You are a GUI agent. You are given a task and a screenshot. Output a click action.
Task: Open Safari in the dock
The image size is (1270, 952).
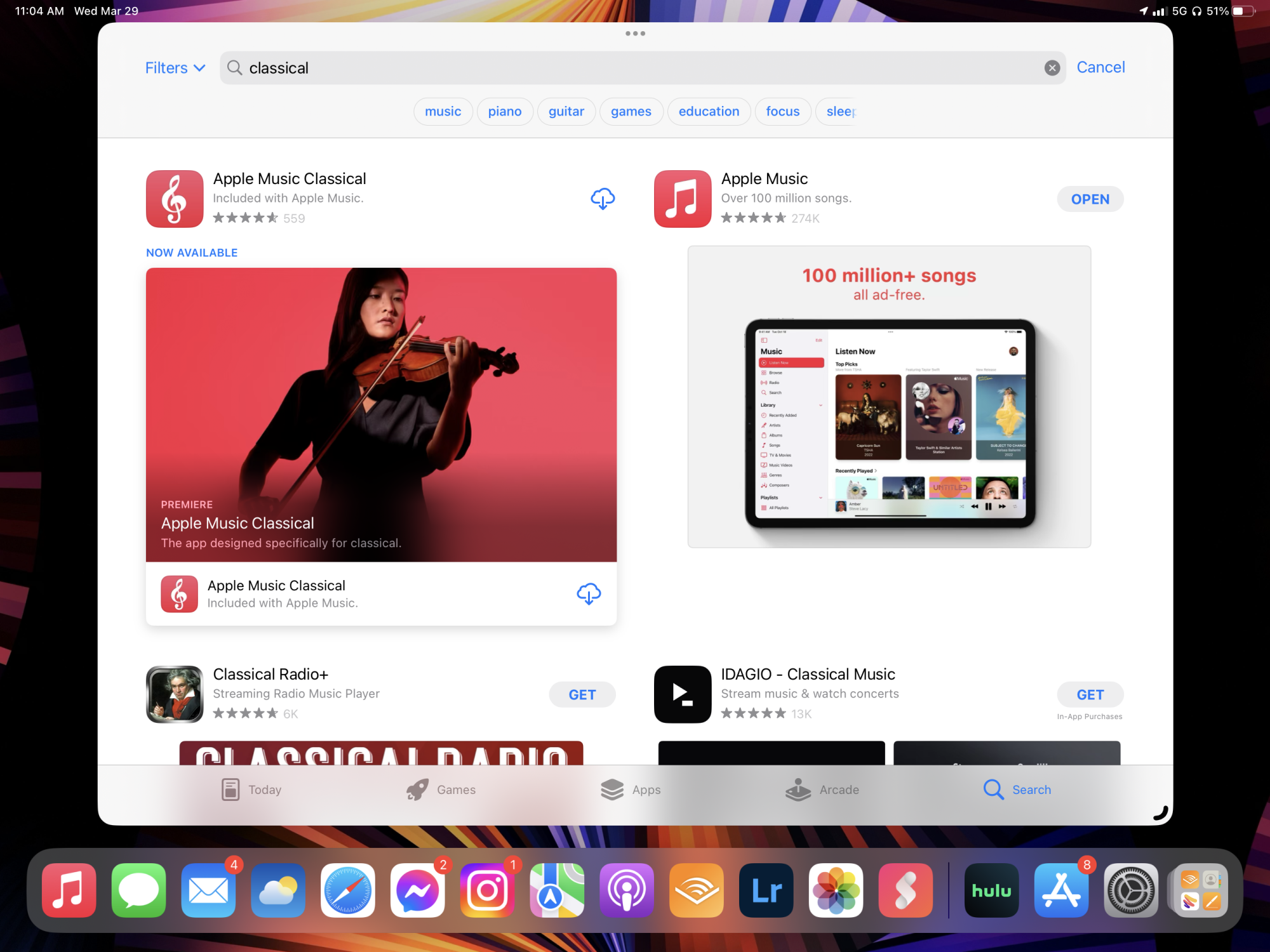click(348, 890)
